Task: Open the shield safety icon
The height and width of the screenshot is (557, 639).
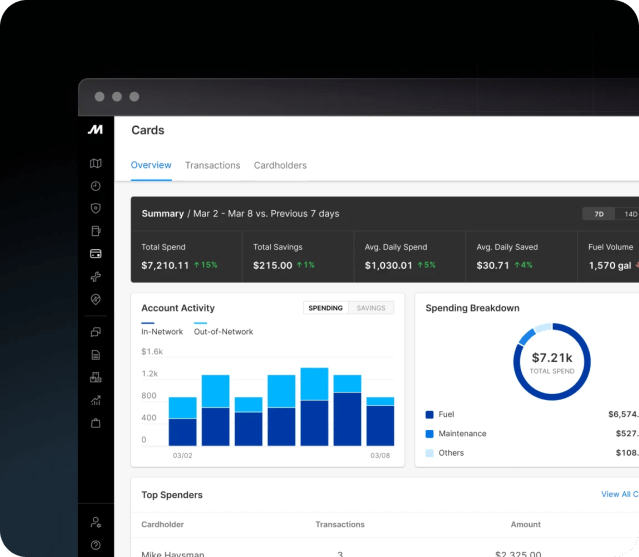Action: pyautogui.click(x=96, y=209)
